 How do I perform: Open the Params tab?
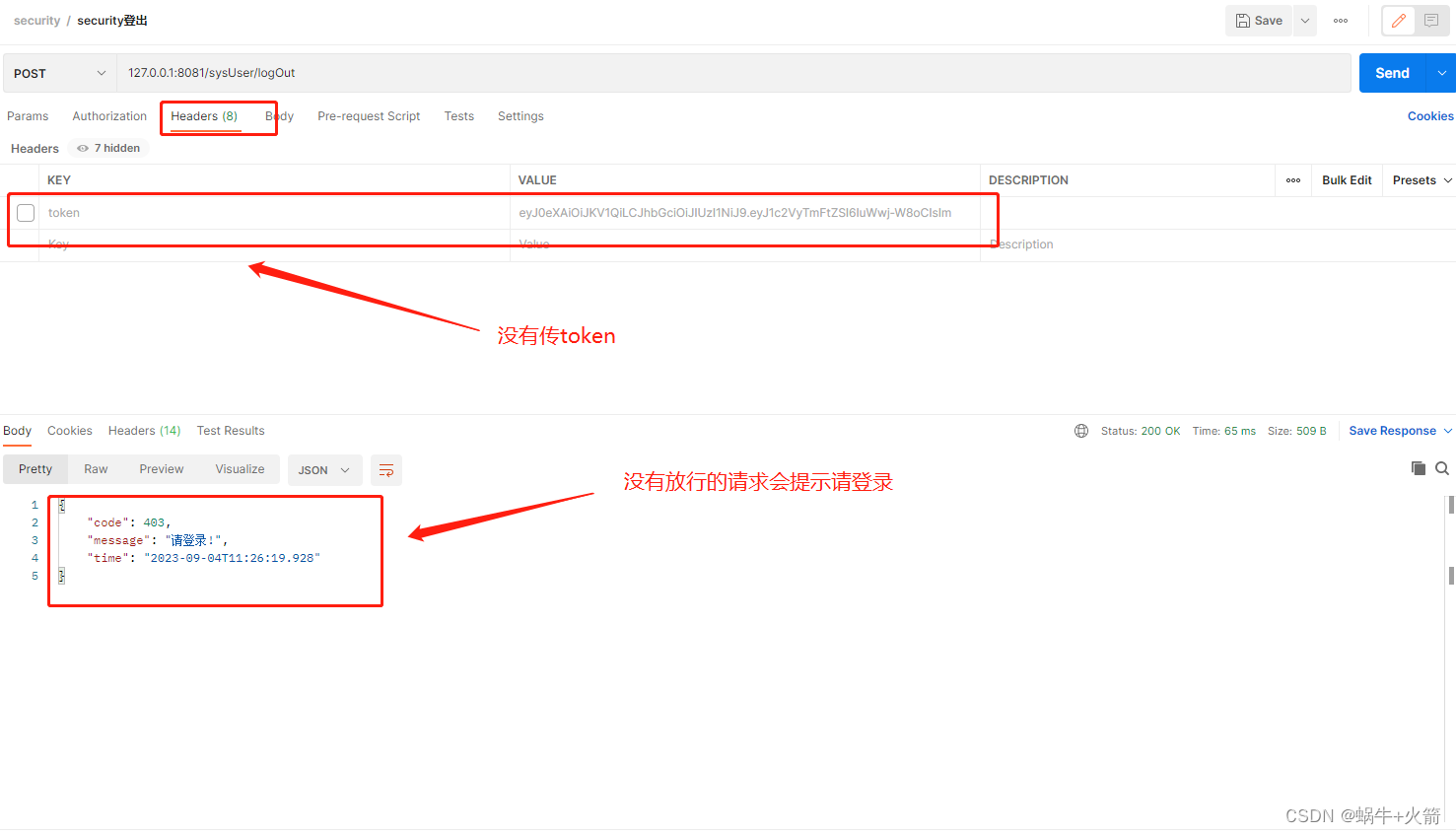[x=28, y=116]
